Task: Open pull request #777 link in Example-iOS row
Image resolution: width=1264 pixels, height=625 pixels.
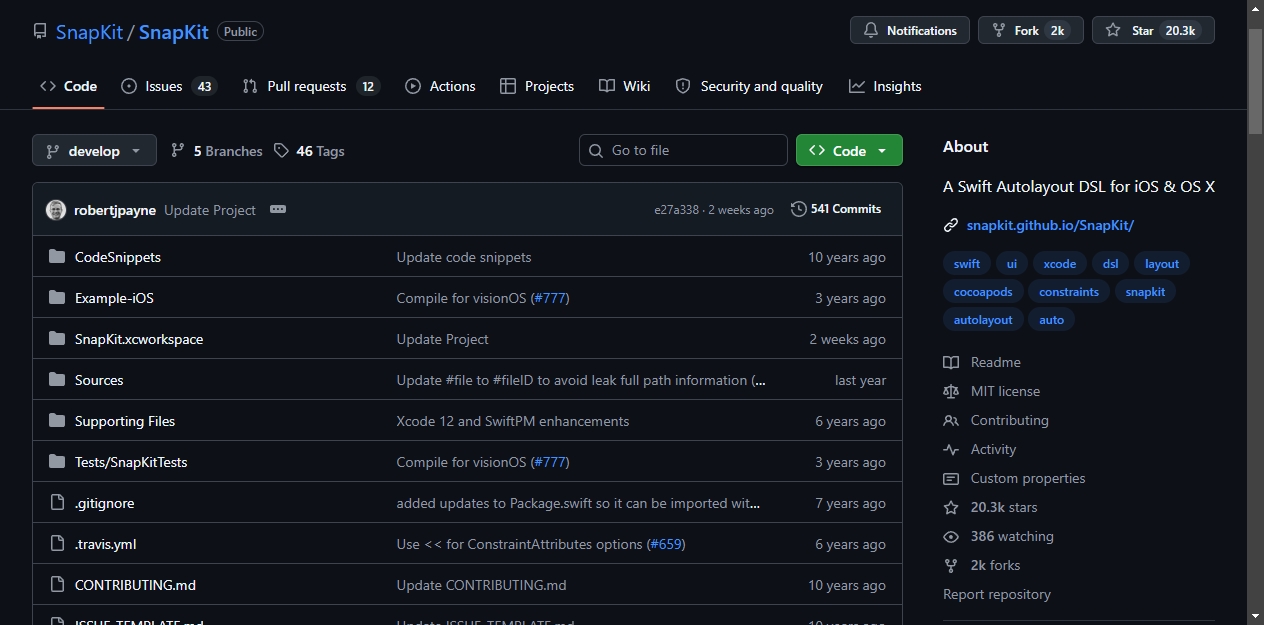Action: (550, 298)
